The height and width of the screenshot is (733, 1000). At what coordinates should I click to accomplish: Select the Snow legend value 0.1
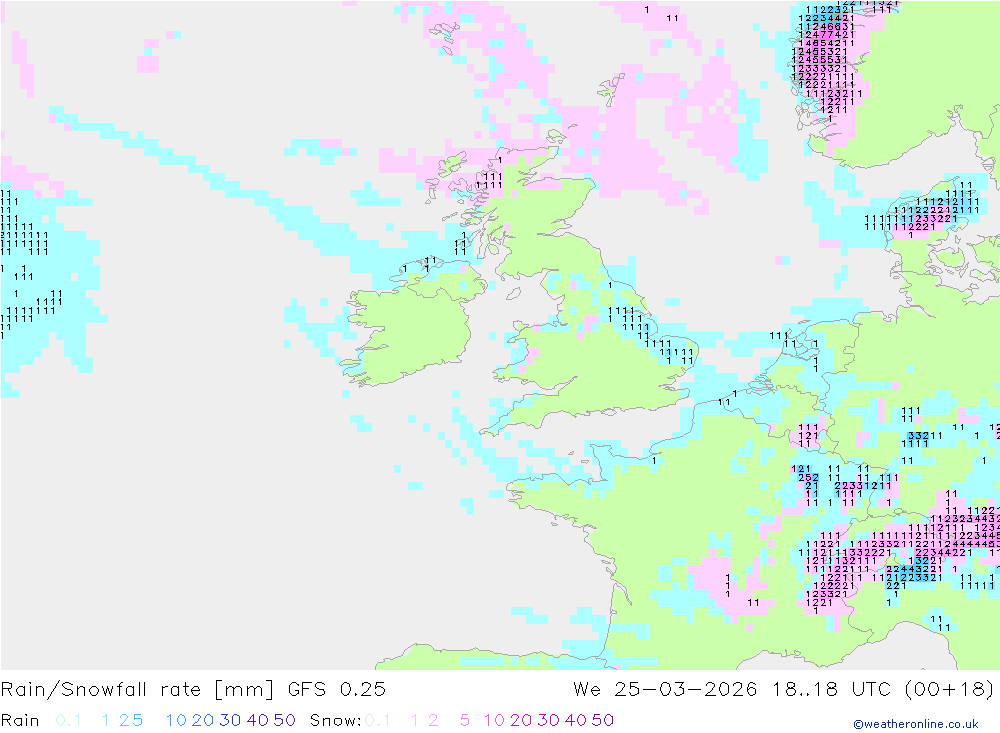[x=378, y=720]
